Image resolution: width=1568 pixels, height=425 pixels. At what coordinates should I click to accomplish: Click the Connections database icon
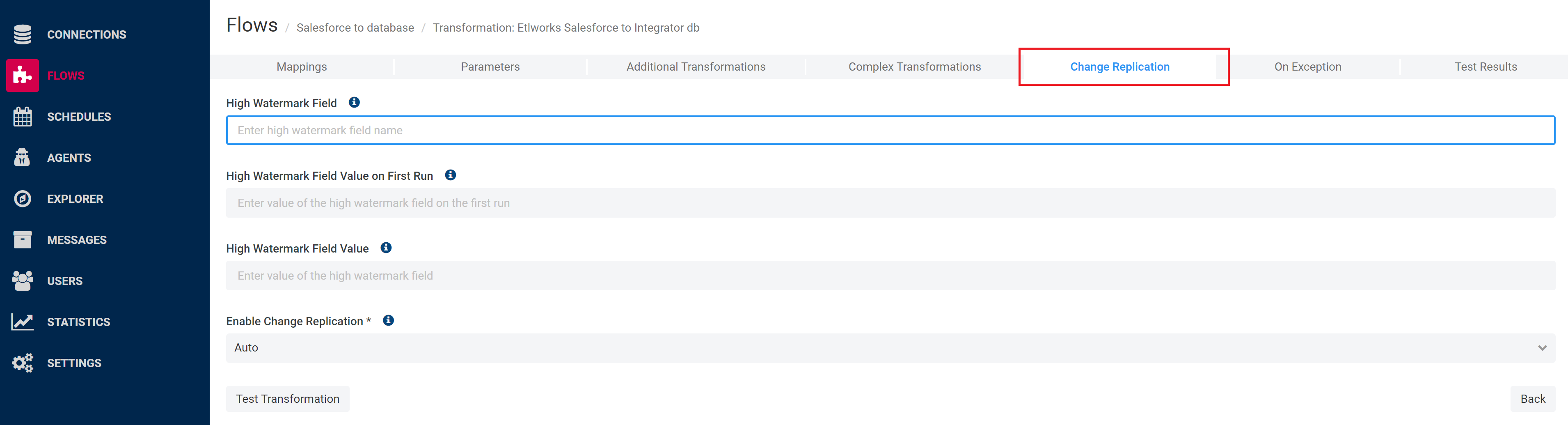coord(23,35)
